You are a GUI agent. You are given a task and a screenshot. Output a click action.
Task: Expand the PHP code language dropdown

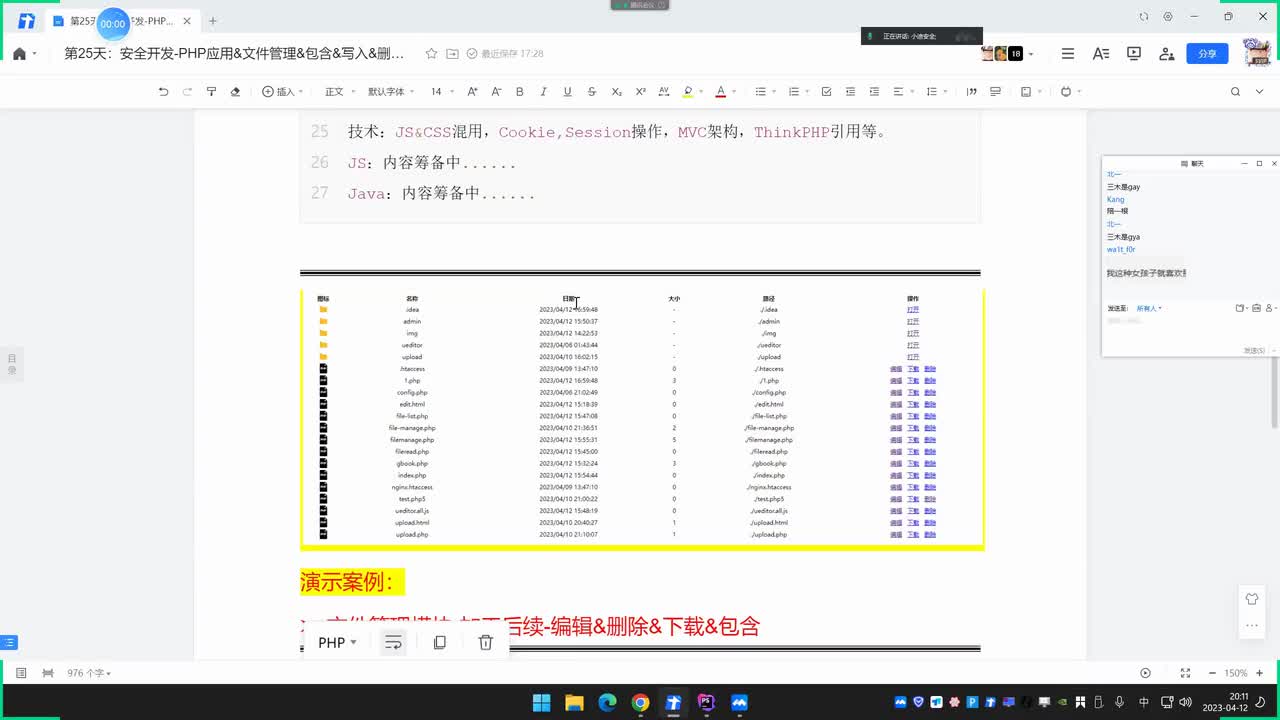point(337,643)
